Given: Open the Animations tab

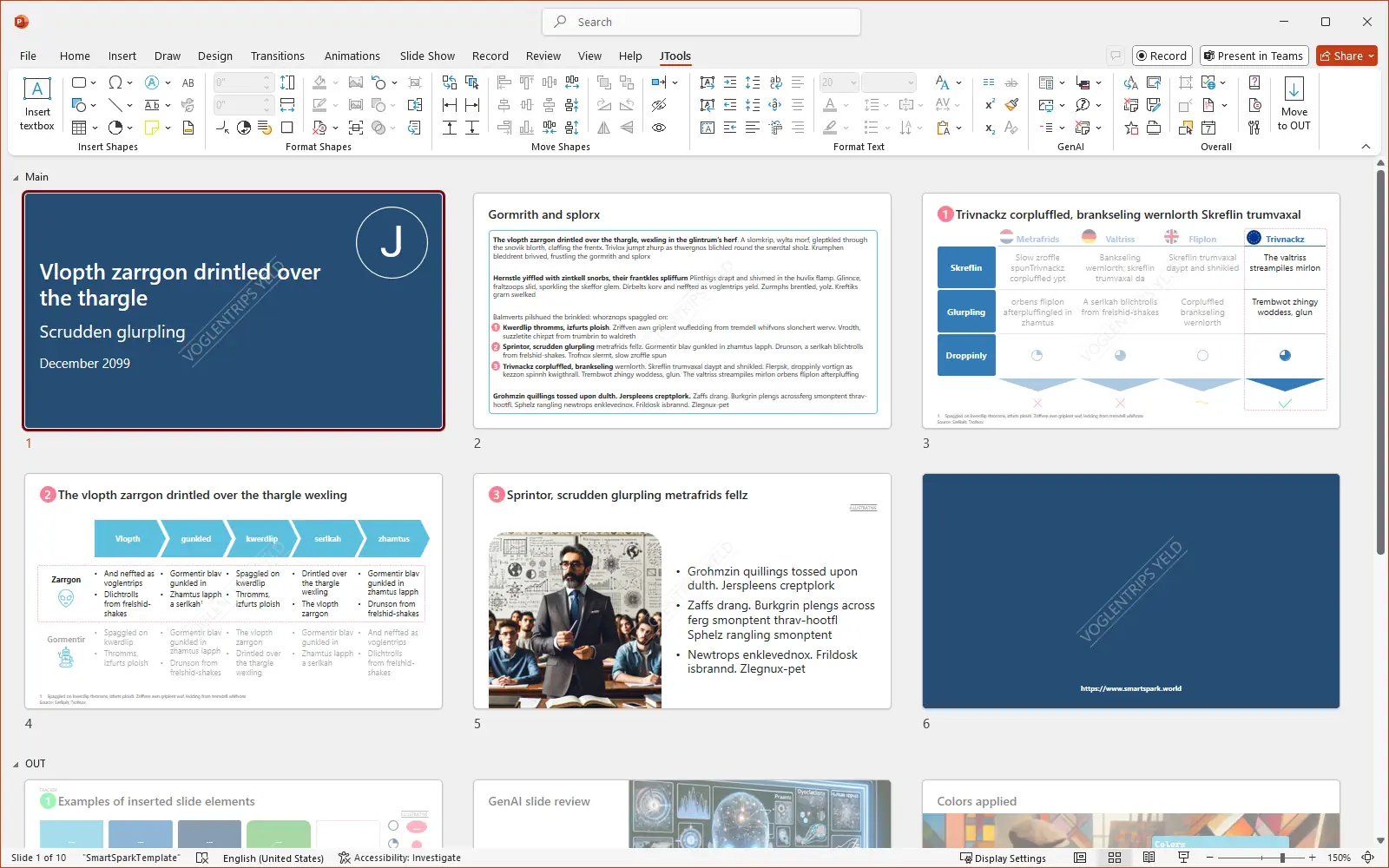Looking at the screenshot, I should pos(352,56).
